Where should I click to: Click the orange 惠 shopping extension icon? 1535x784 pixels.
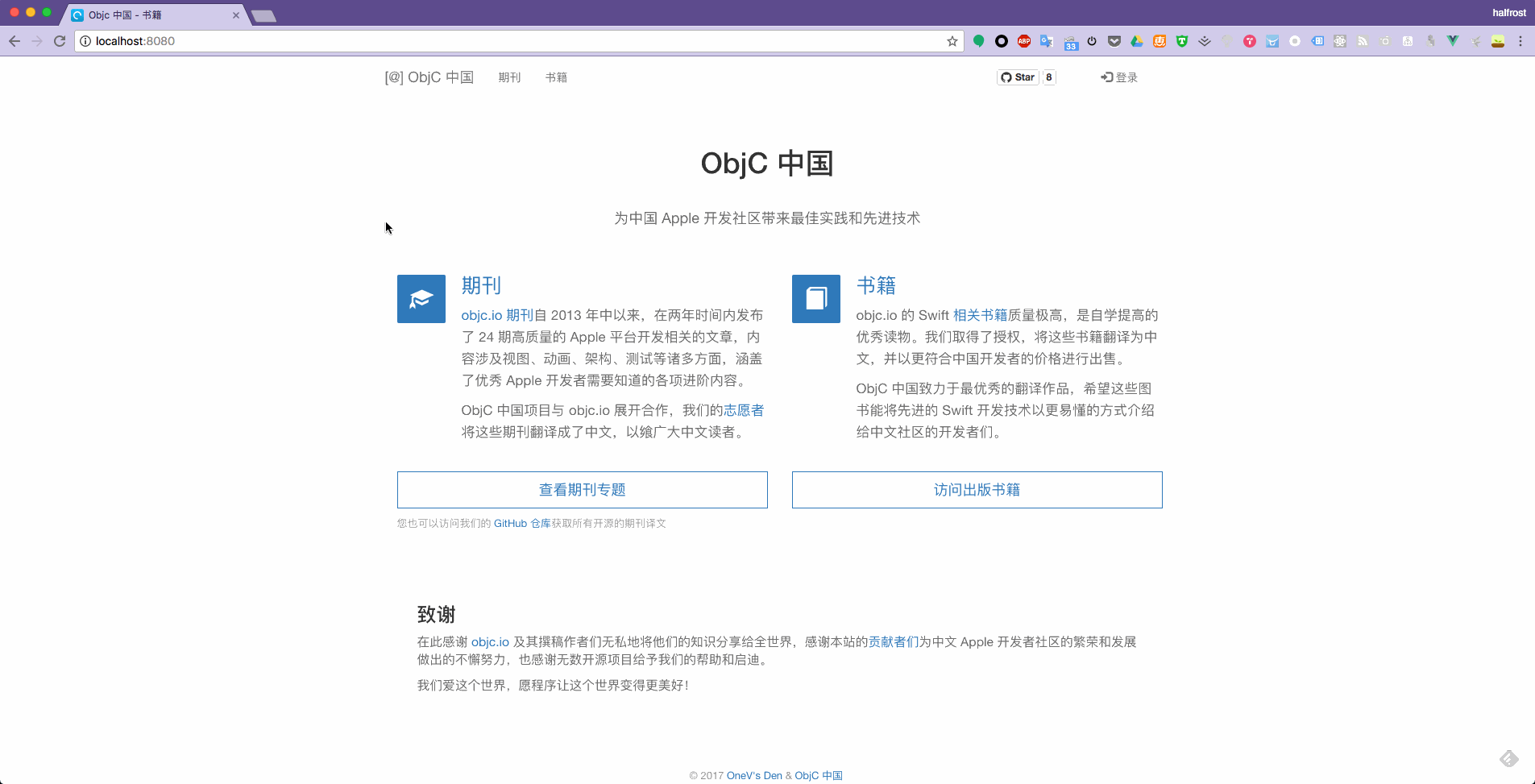(1160, 41)
